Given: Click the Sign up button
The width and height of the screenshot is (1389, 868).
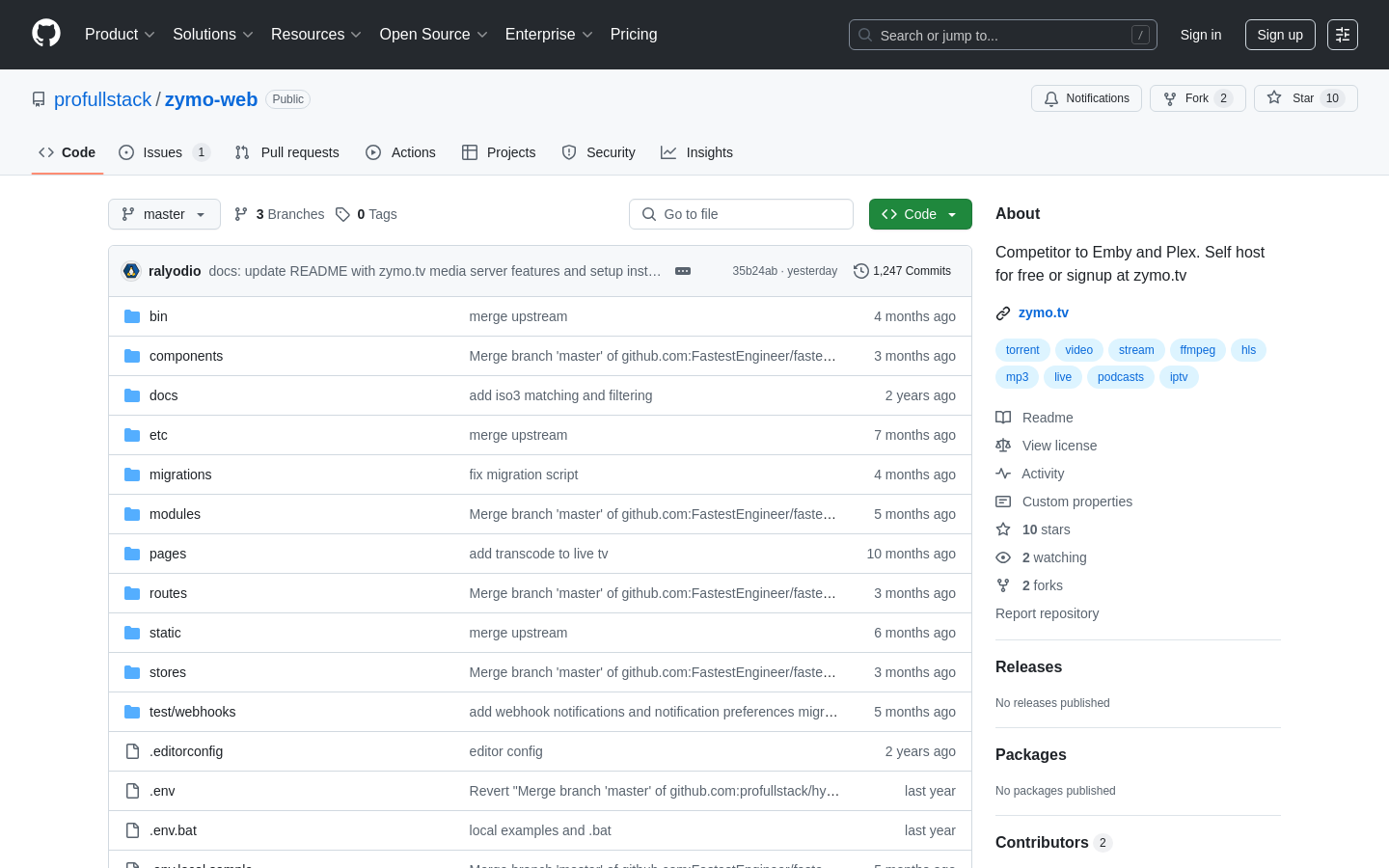Looking at the screenshot, I should point(1280,35).
